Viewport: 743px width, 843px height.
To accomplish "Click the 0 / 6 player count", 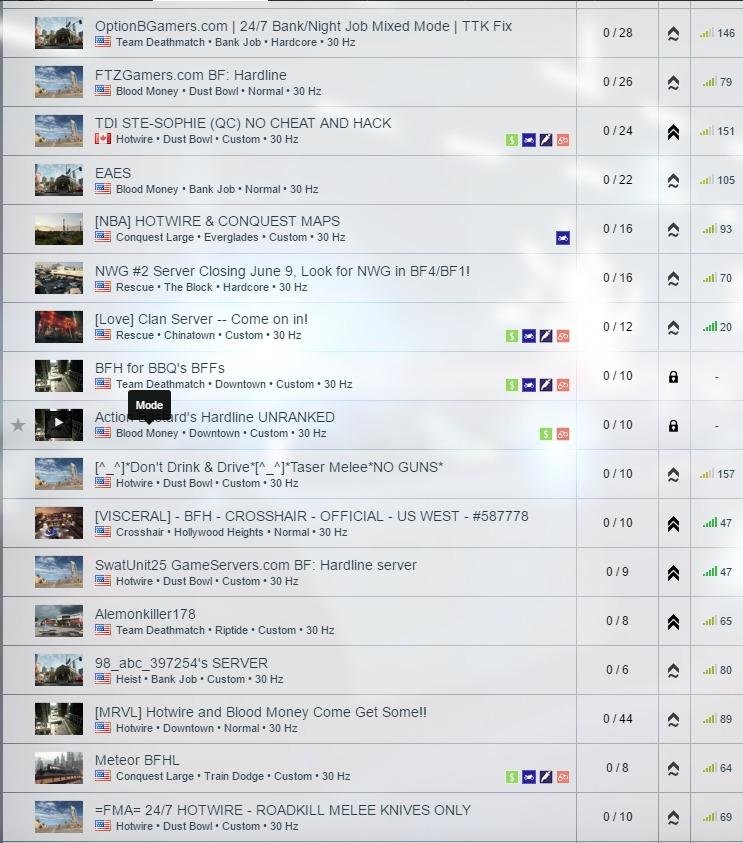I will tap(617, 670).
